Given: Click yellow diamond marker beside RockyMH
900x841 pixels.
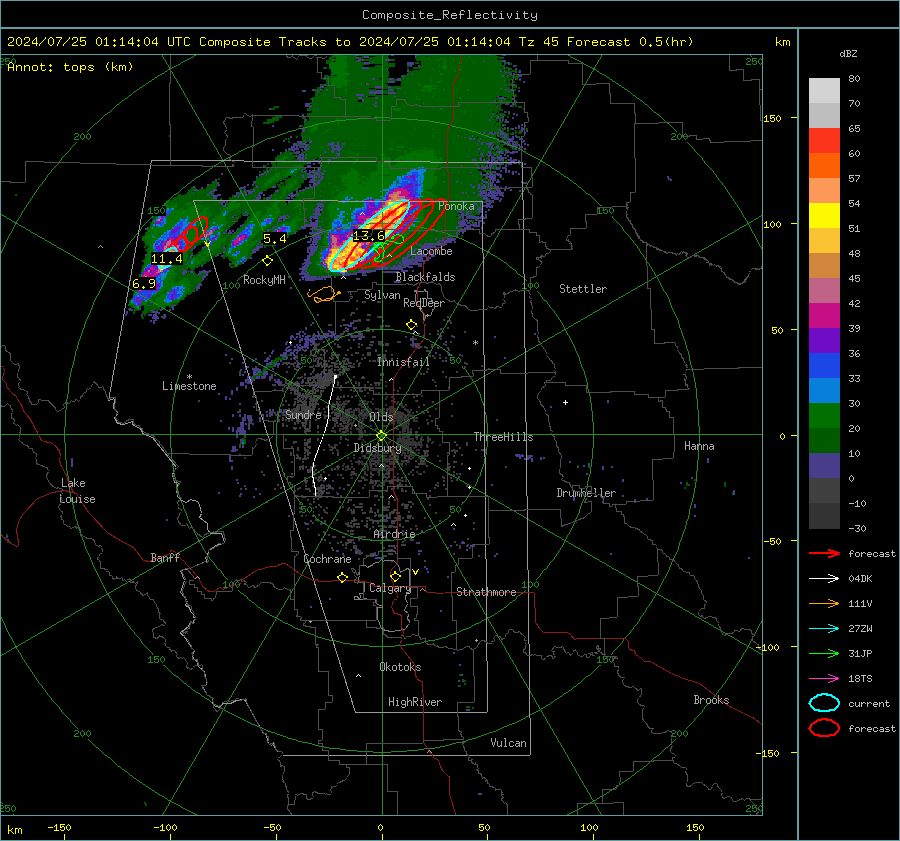Looking at the screenshot, I should [x=267, y=261].
